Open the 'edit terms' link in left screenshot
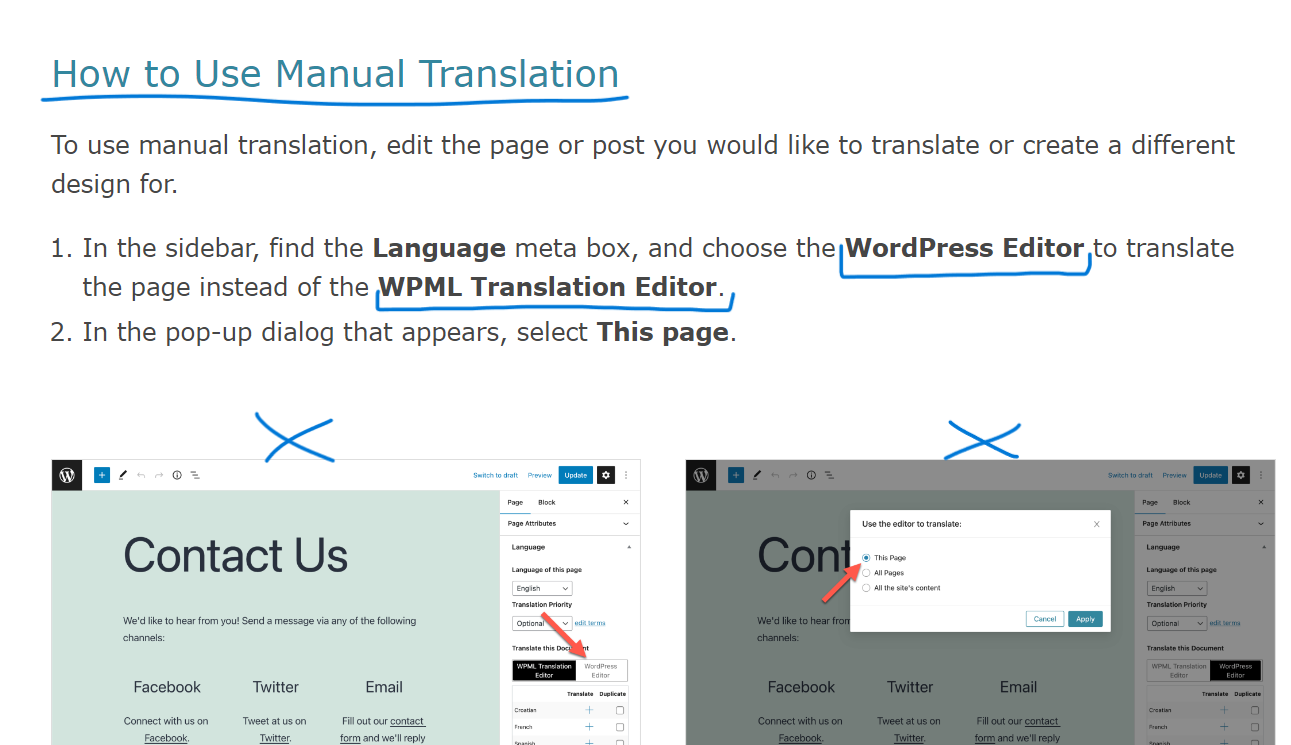Screen dimensions: 1291x745 coord(590,623)
